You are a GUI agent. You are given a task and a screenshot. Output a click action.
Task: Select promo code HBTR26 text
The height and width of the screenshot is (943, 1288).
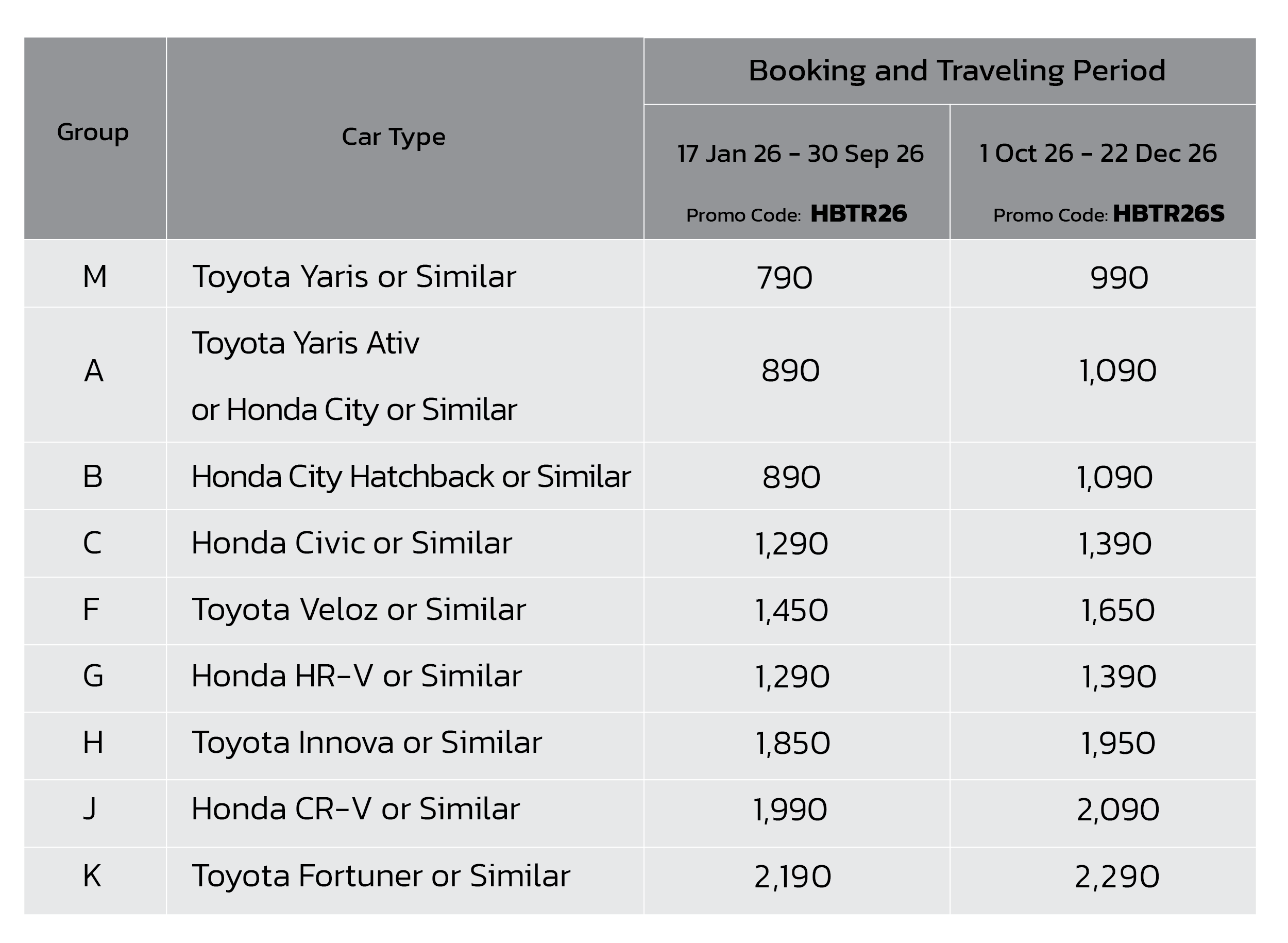(858, 214)
